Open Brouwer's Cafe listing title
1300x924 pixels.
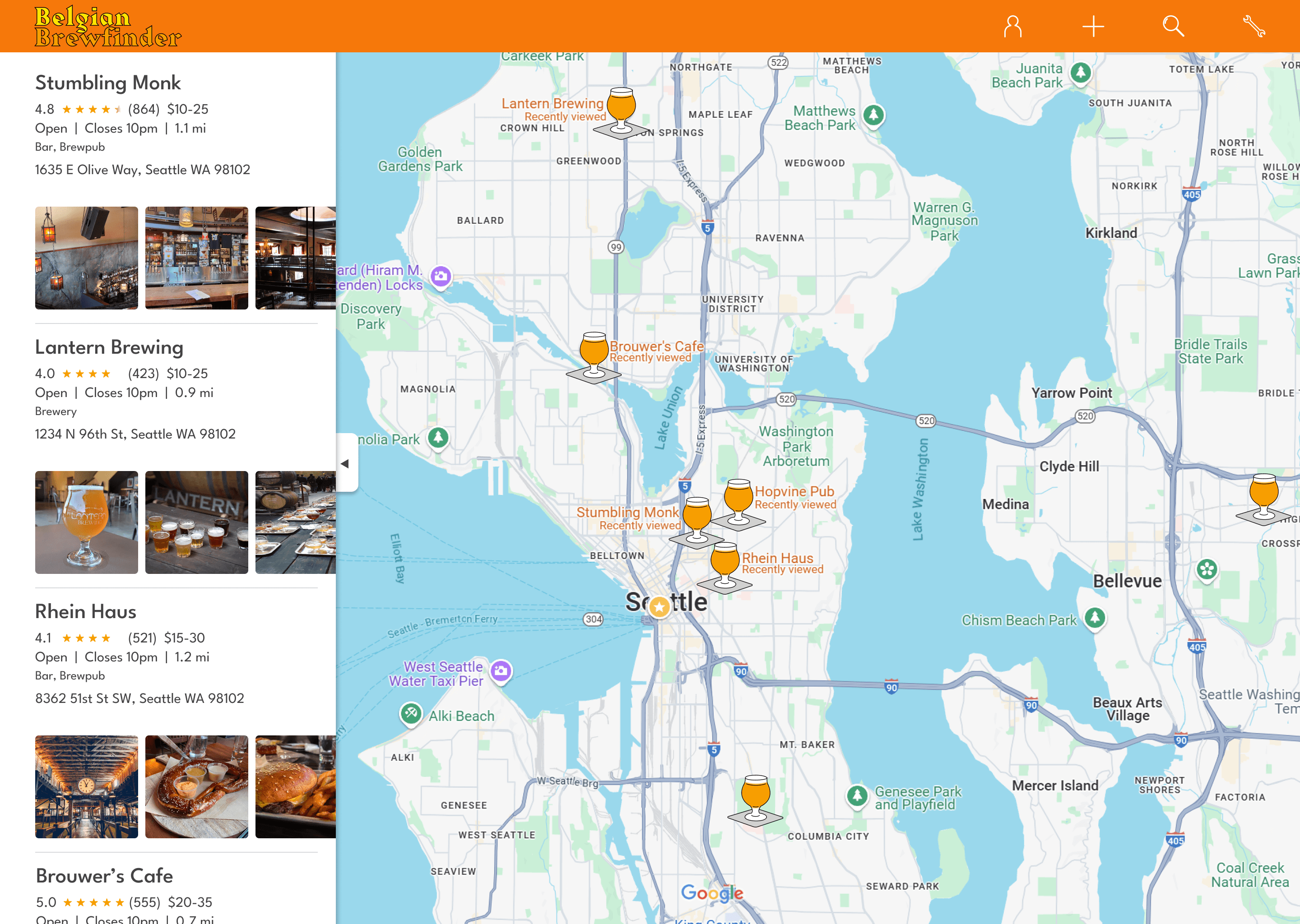point(104,876)
